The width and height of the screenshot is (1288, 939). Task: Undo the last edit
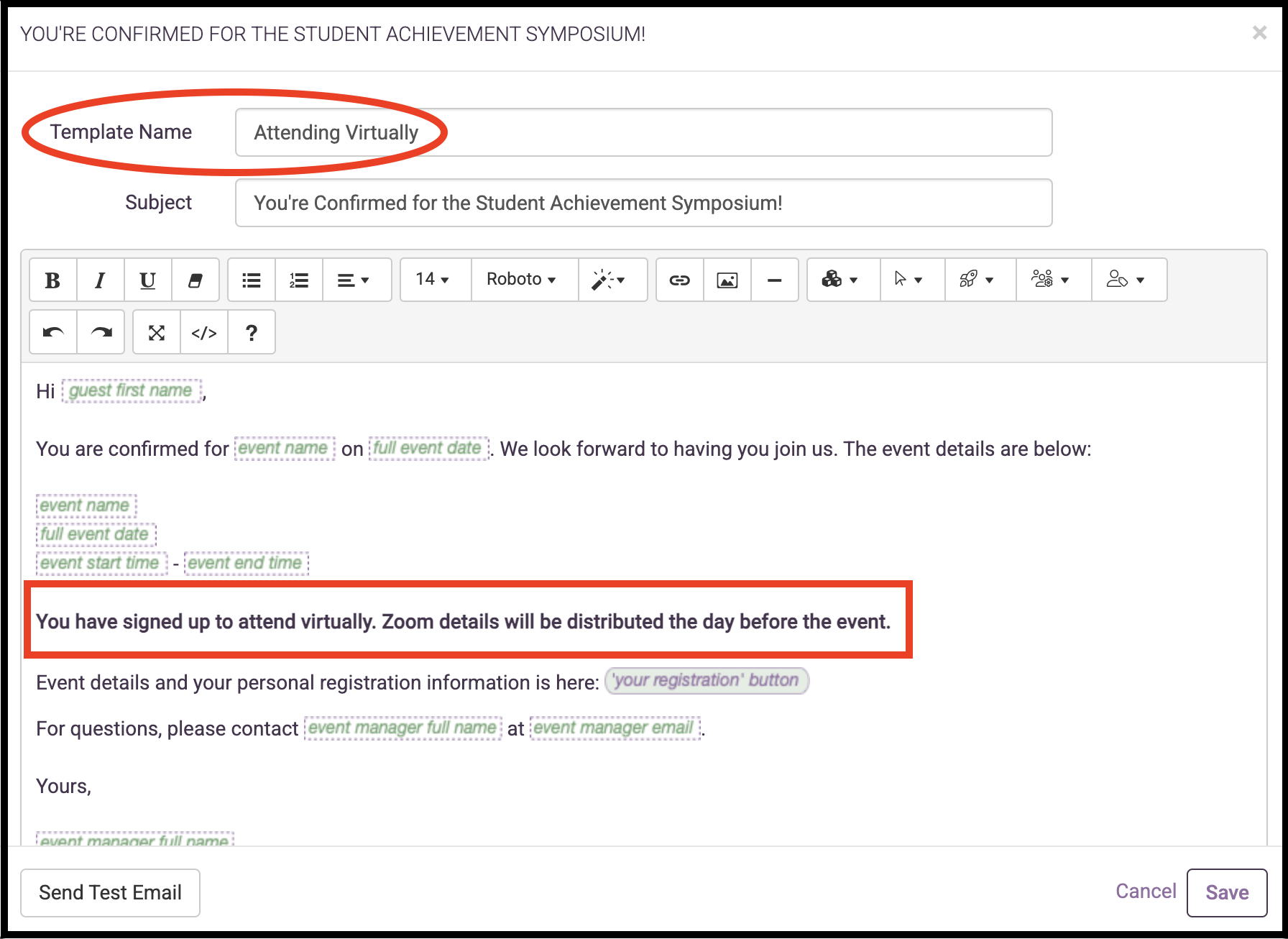(x=53, y=332)
